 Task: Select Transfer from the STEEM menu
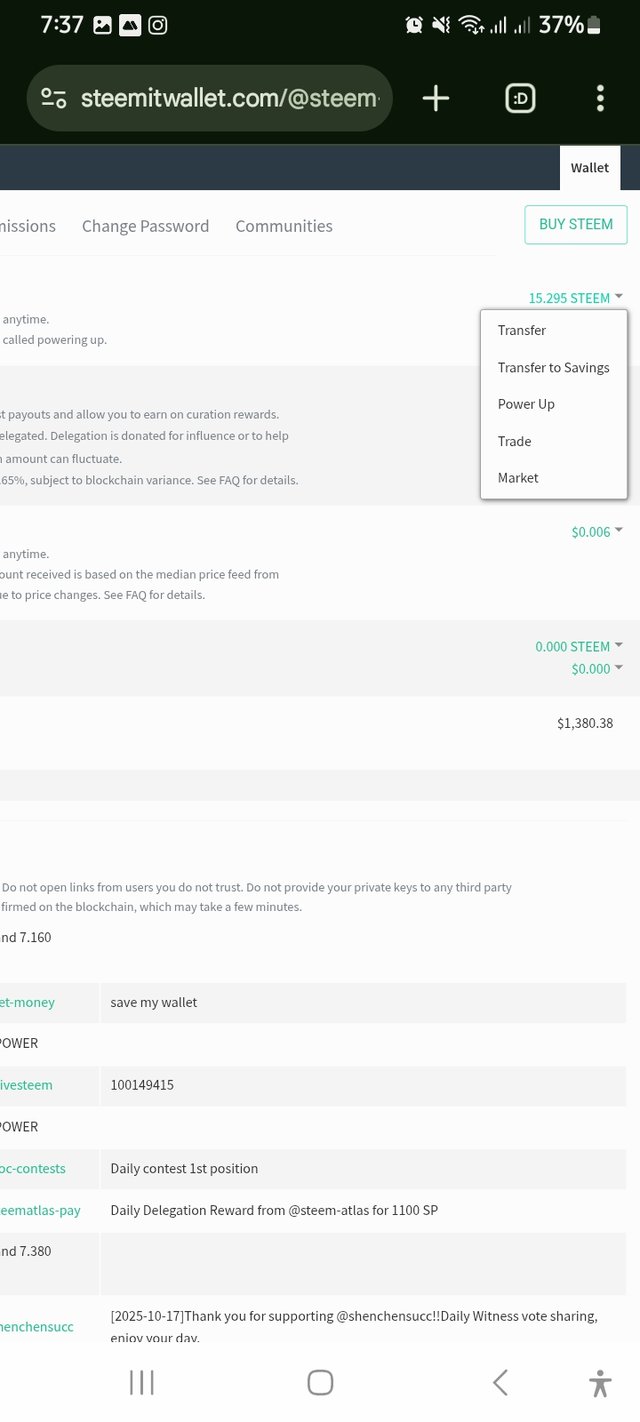tap(522, 330)
